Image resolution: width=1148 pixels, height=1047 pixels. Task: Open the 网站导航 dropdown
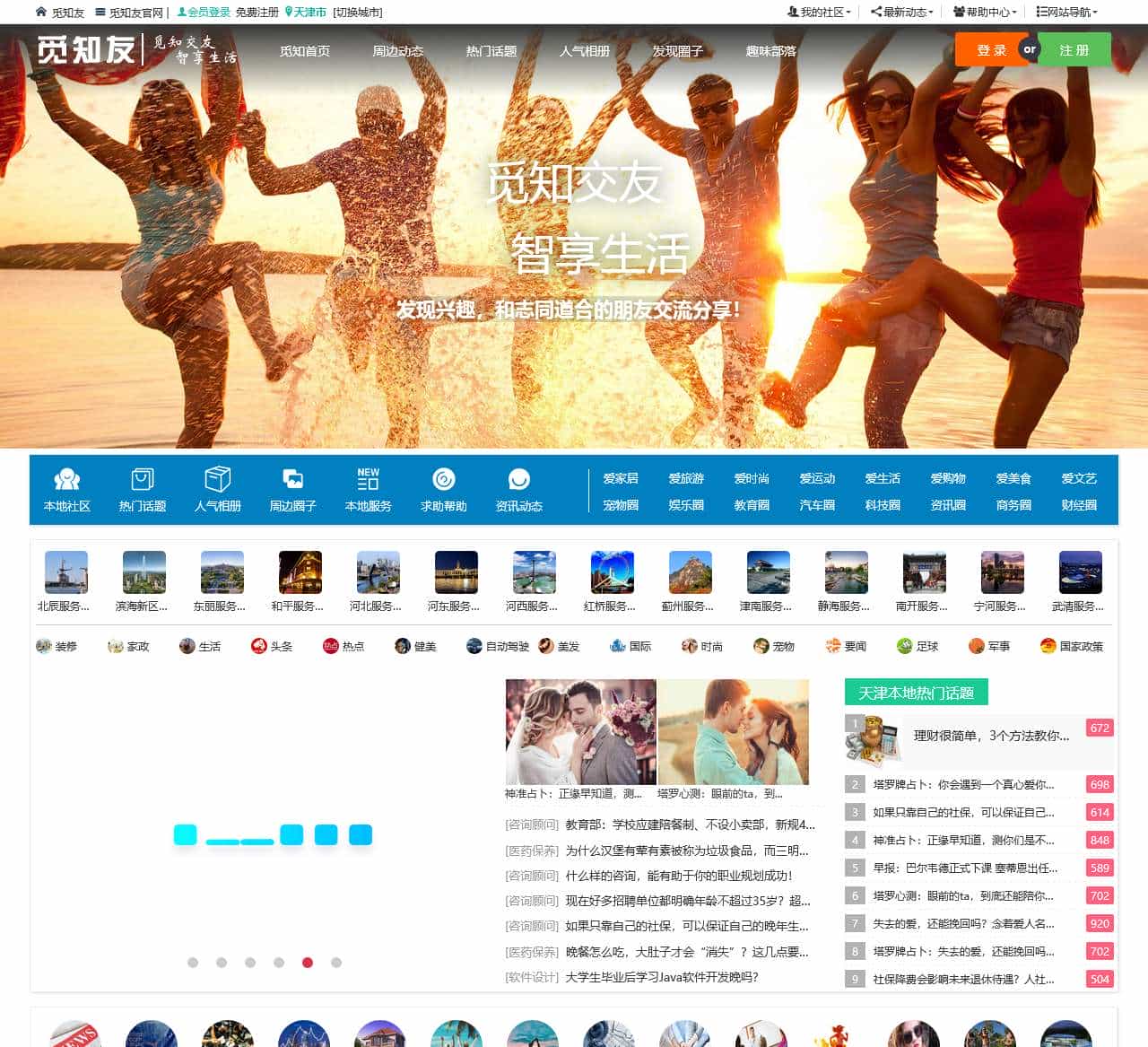pyautogui.click(x=1067, y=12)
